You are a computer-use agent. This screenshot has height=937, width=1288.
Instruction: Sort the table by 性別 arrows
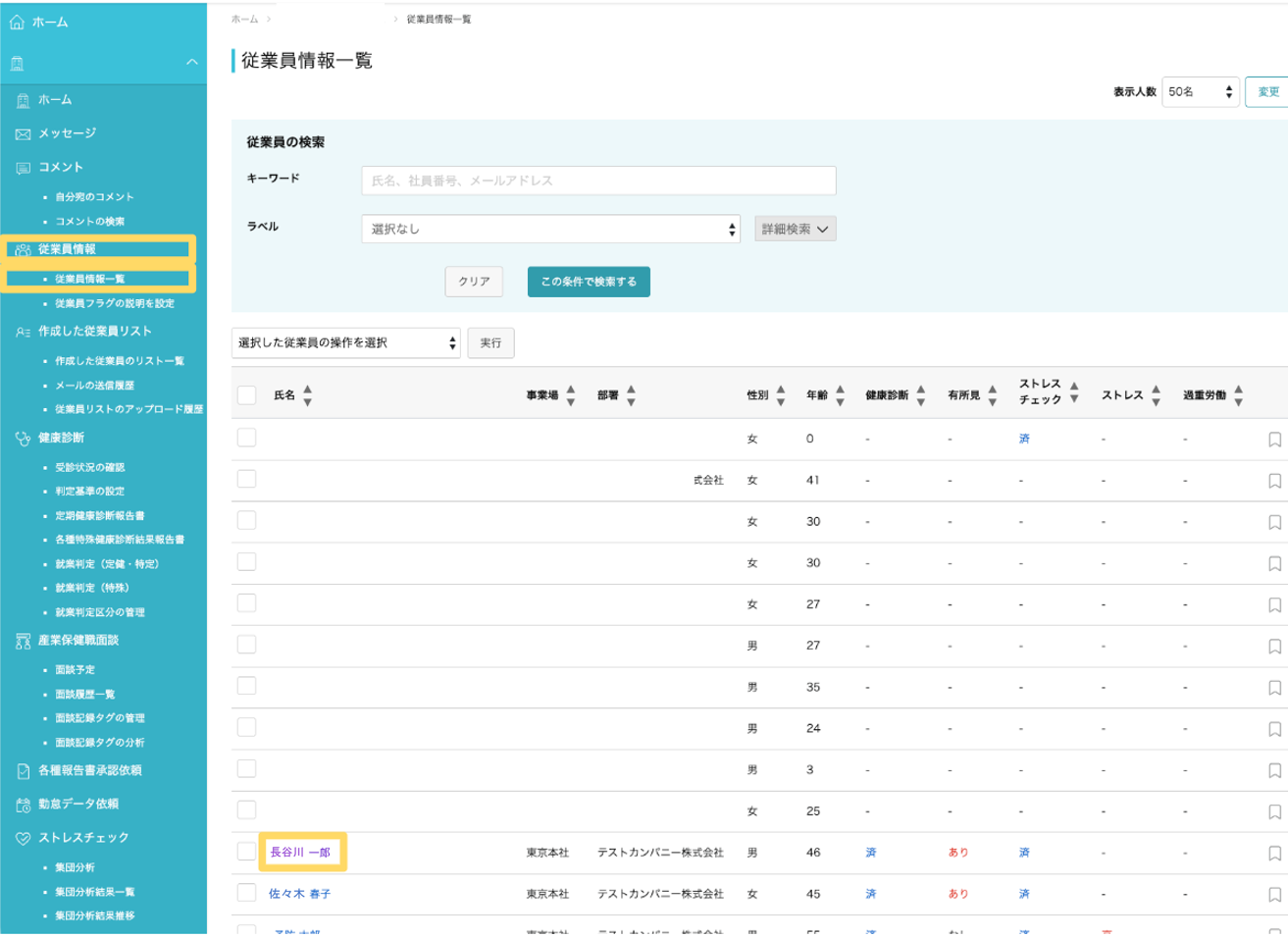(781, 395)
